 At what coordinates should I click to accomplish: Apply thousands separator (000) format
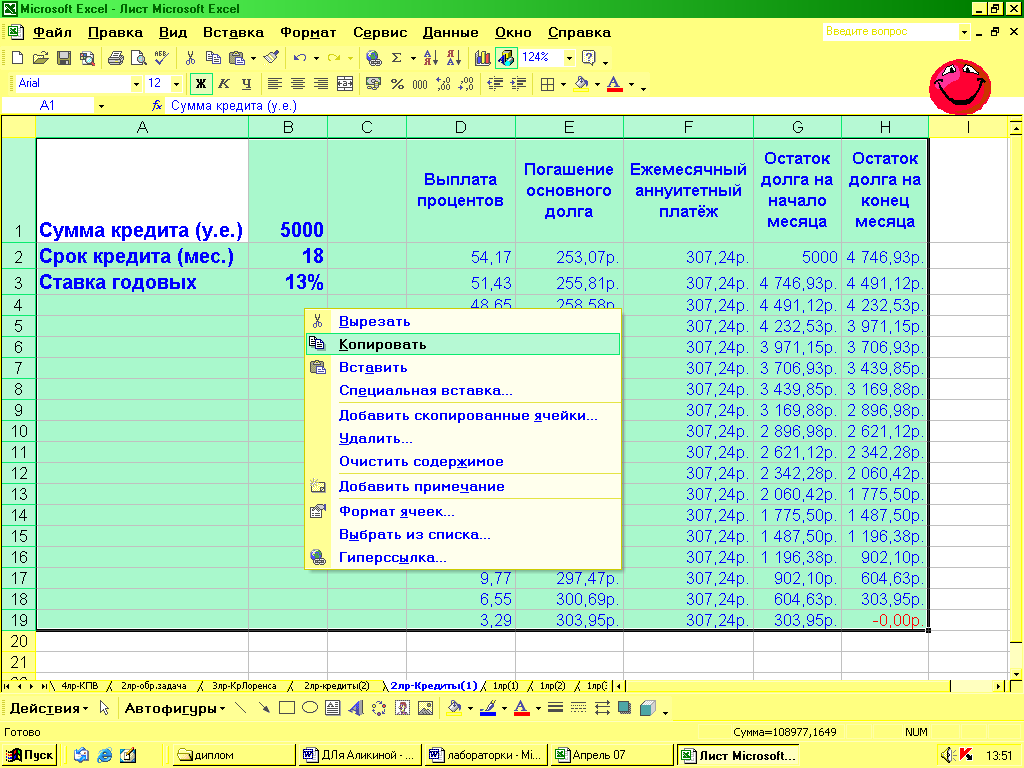(x=420, y=84)
